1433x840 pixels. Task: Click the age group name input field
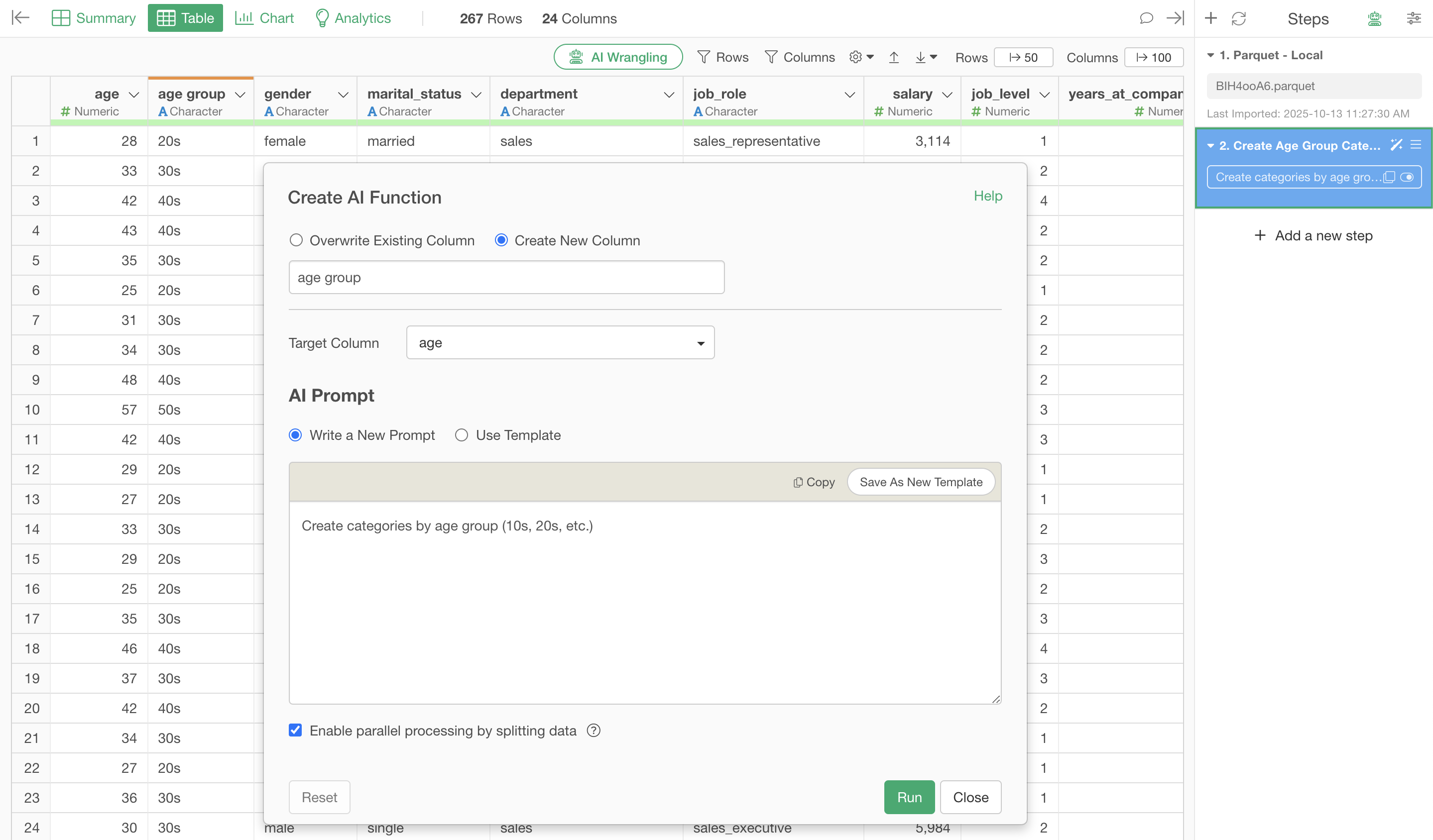[x=506, y=277]
